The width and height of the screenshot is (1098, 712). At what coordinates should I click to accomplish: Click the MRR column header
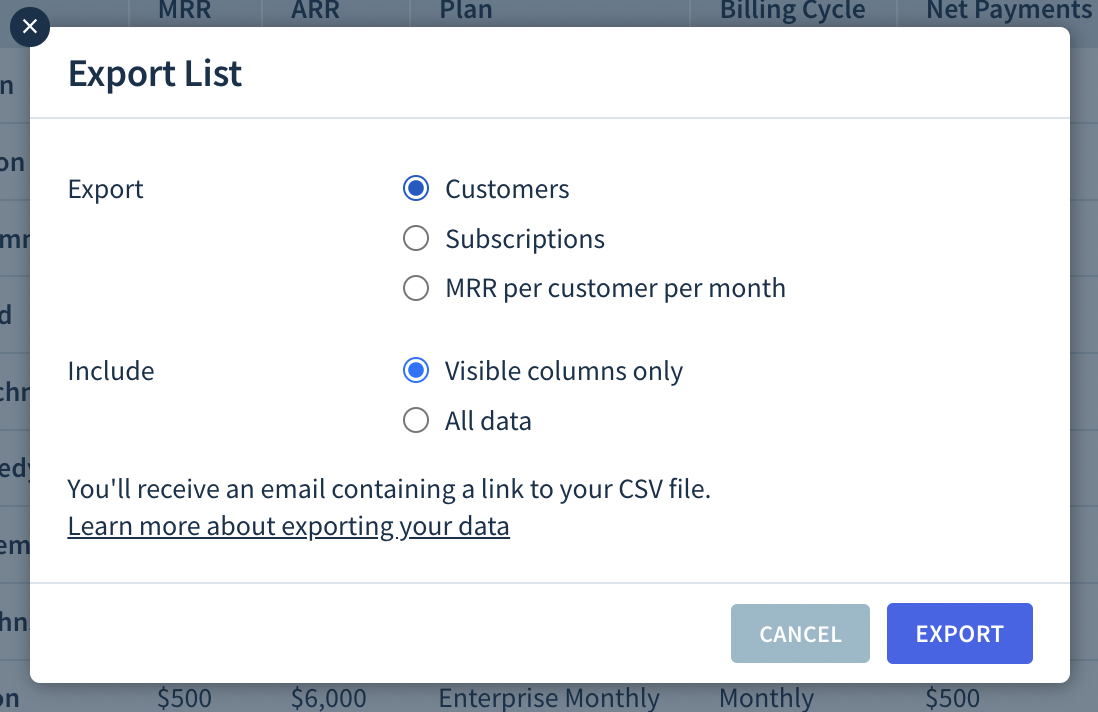(x=185, y=10)
